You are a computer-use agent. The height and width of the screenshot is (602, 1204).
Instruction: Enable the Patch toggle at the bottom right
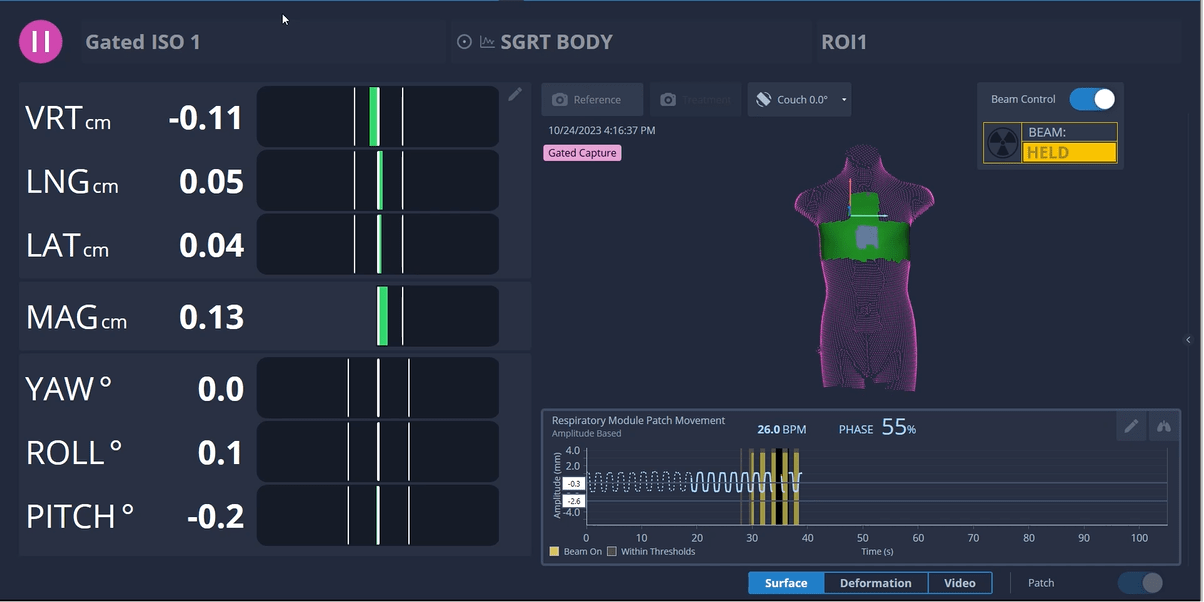(x=1140, y=582)
